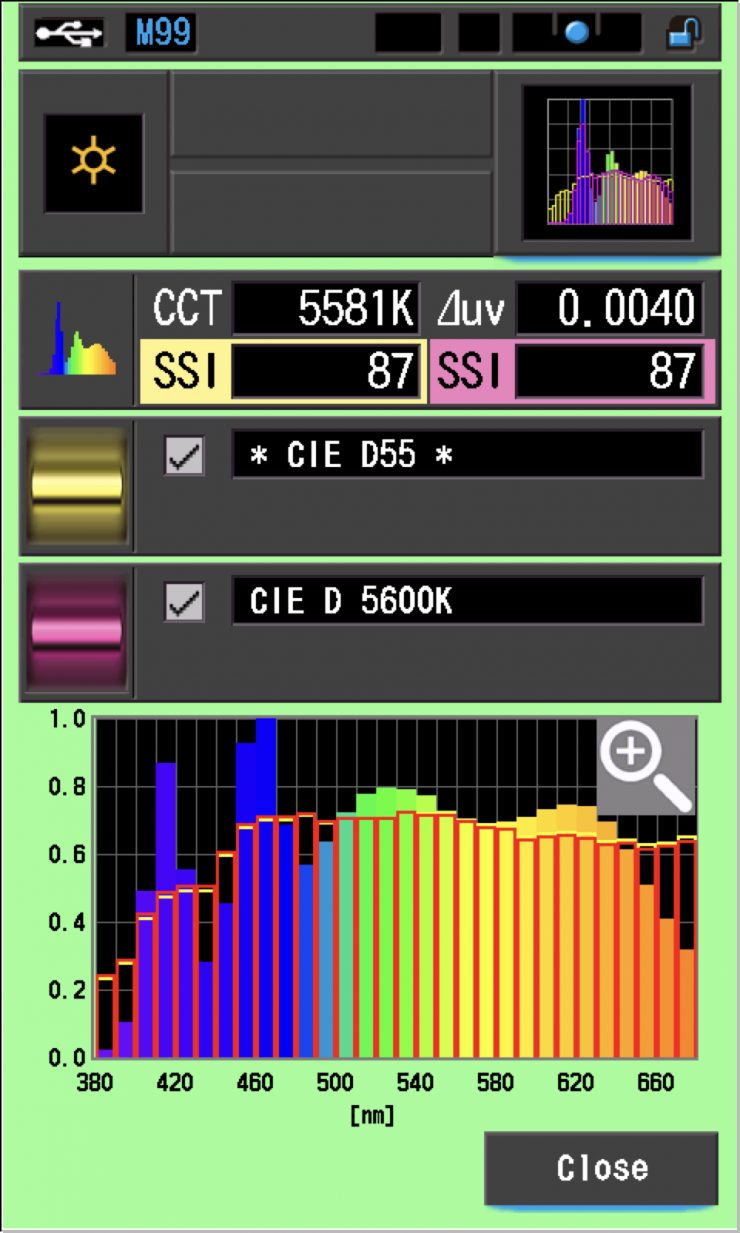Zoom the spectrum chart with magnifier icon
Screen dimensions: 740x1233
pyautogui.click(x=645, y=765)
